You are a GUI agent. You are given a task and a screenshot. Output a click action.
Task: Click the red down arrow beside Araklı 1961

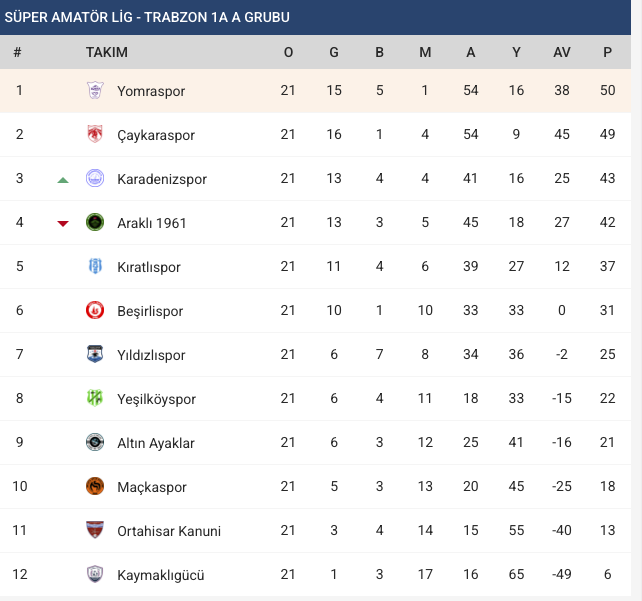[x=63, y=224]
